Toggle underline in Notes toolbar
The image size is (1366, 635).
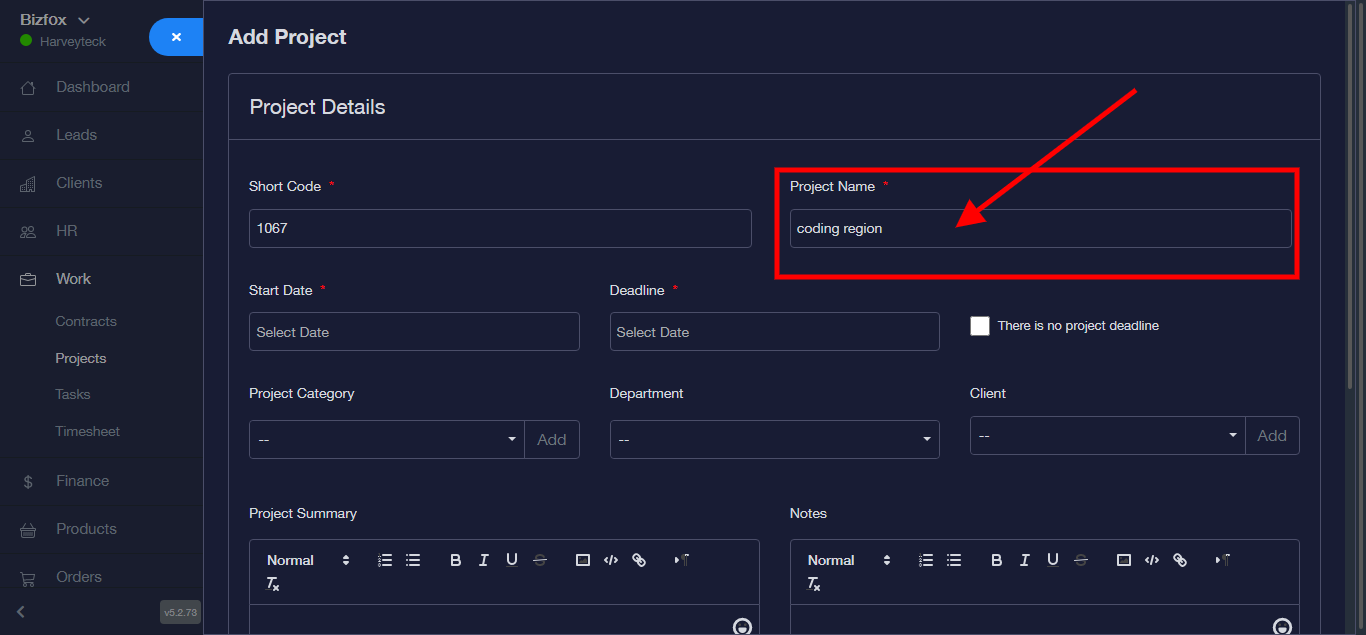(1052, 560)
